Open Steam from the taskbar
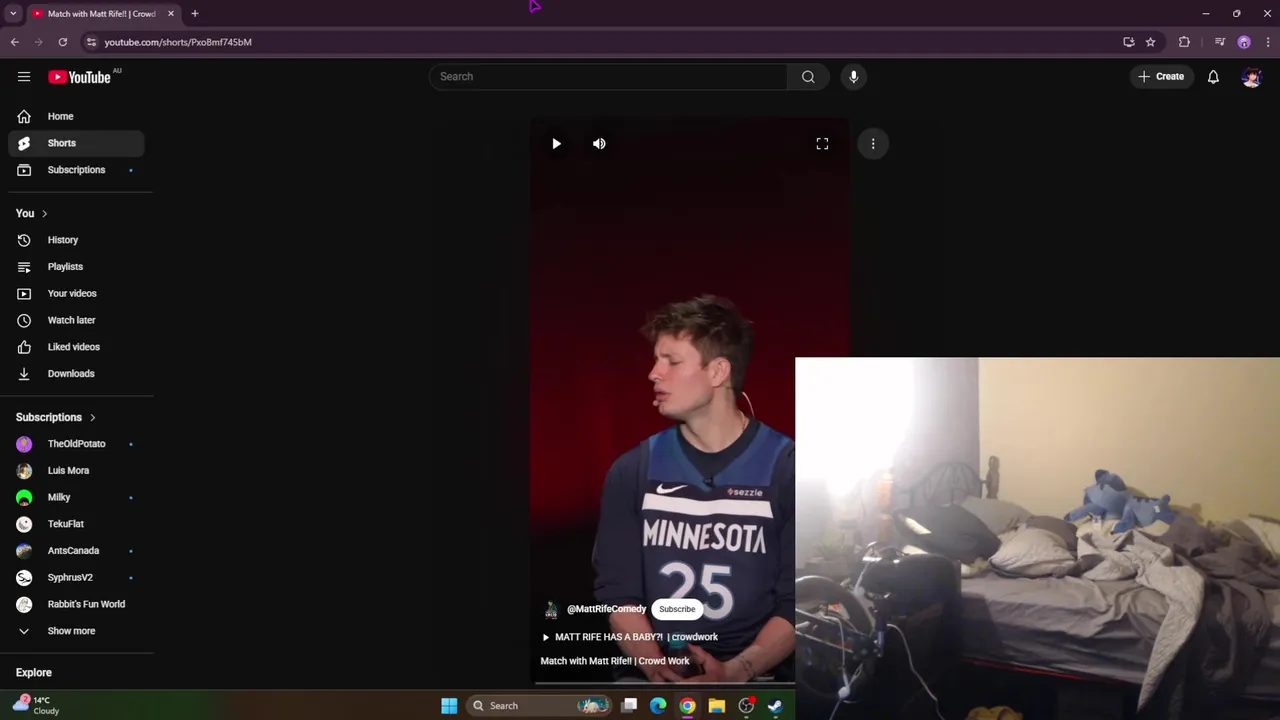The width and height of the screenshot is (1280, 720). tap(775, 706)
